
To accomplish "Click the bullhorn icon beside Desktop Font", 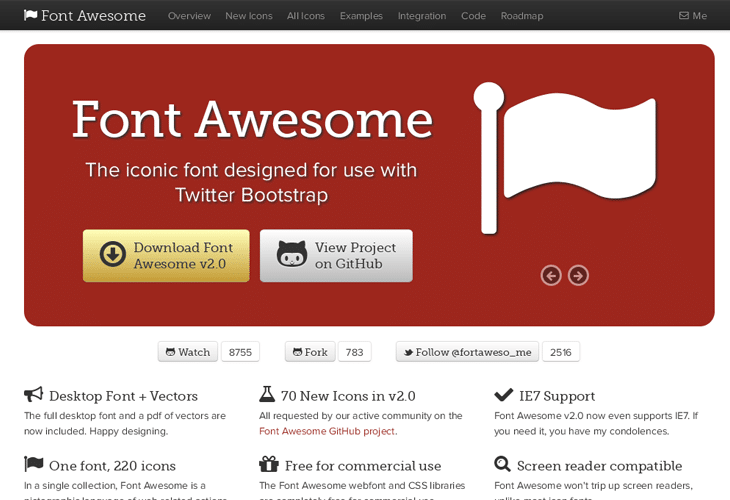I will pos(34,395).
